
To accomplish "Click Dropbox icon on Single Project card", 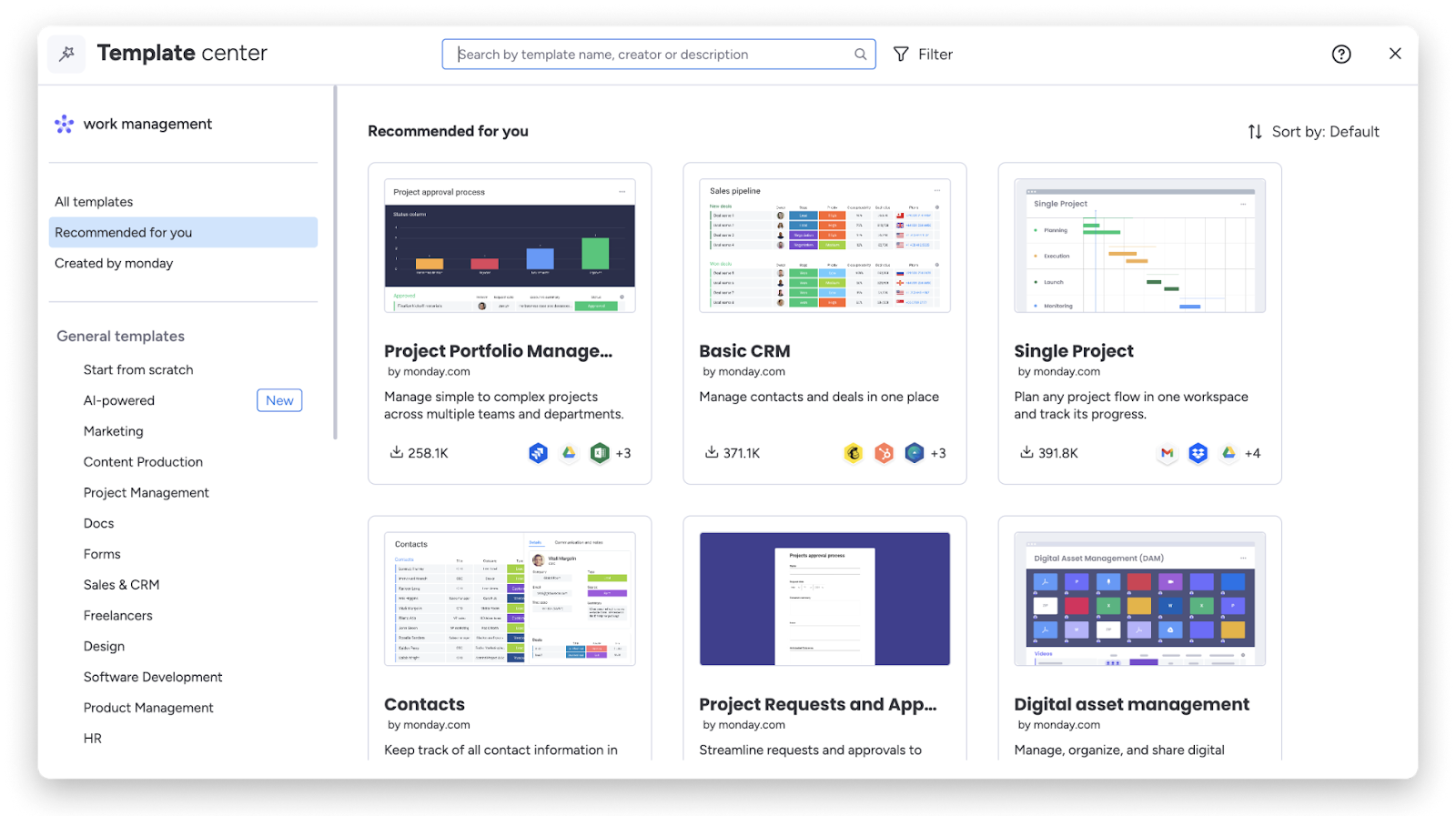I will 1198,453.
